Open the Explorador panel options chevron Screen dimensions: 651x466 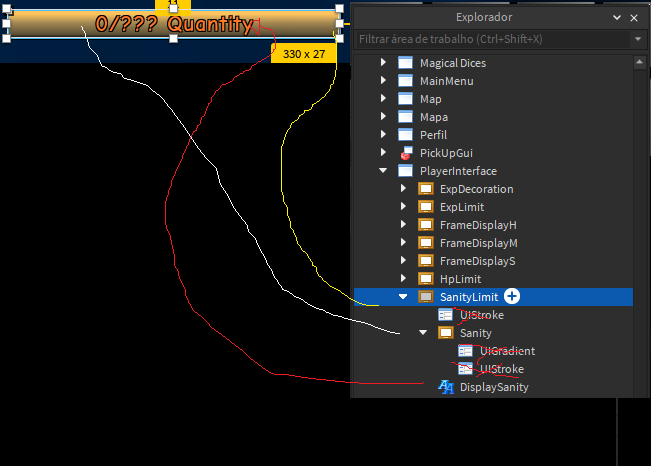(617, 17)
